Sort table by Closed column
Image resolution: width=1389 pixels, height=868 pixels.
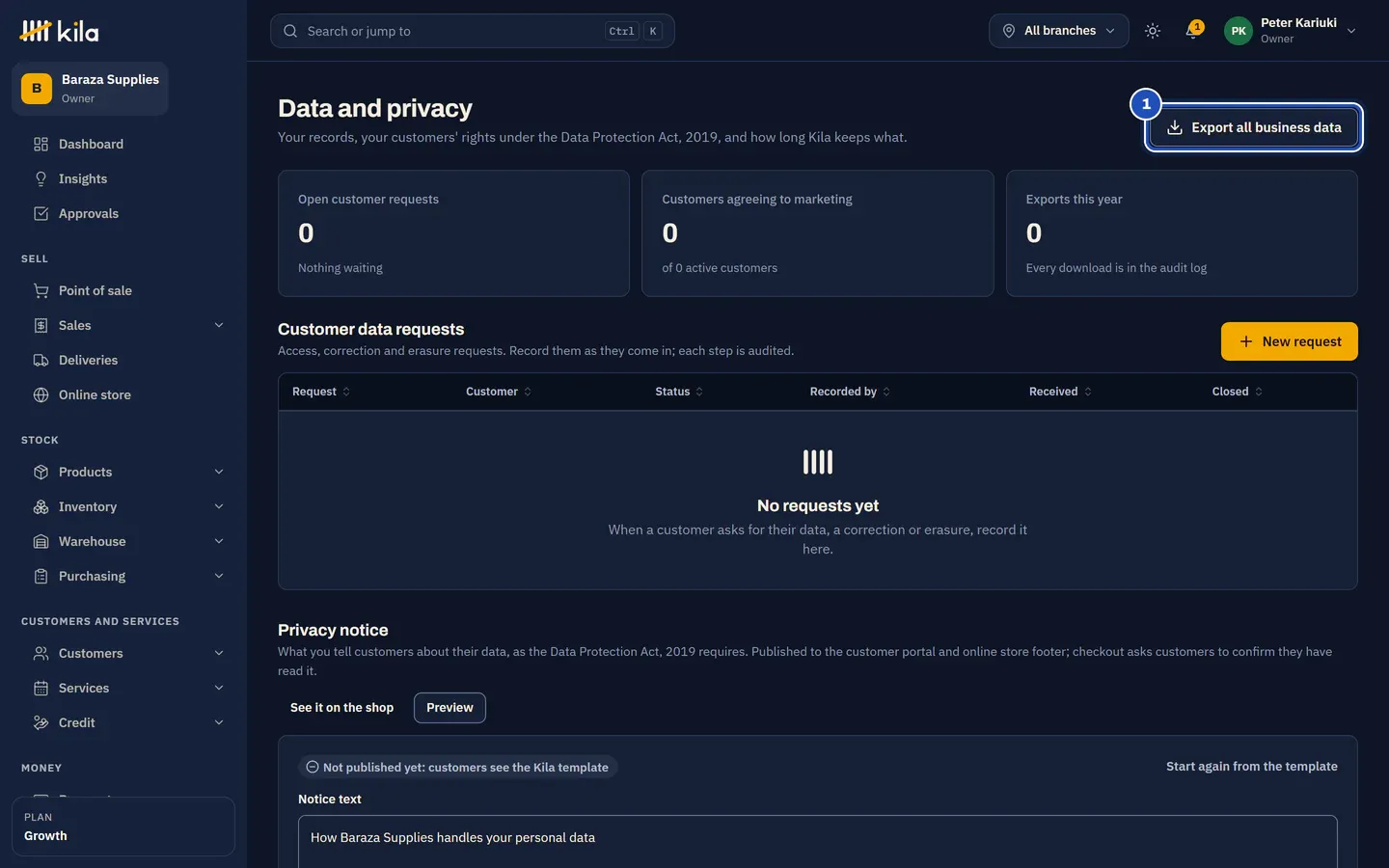[x=1238, y=392]
